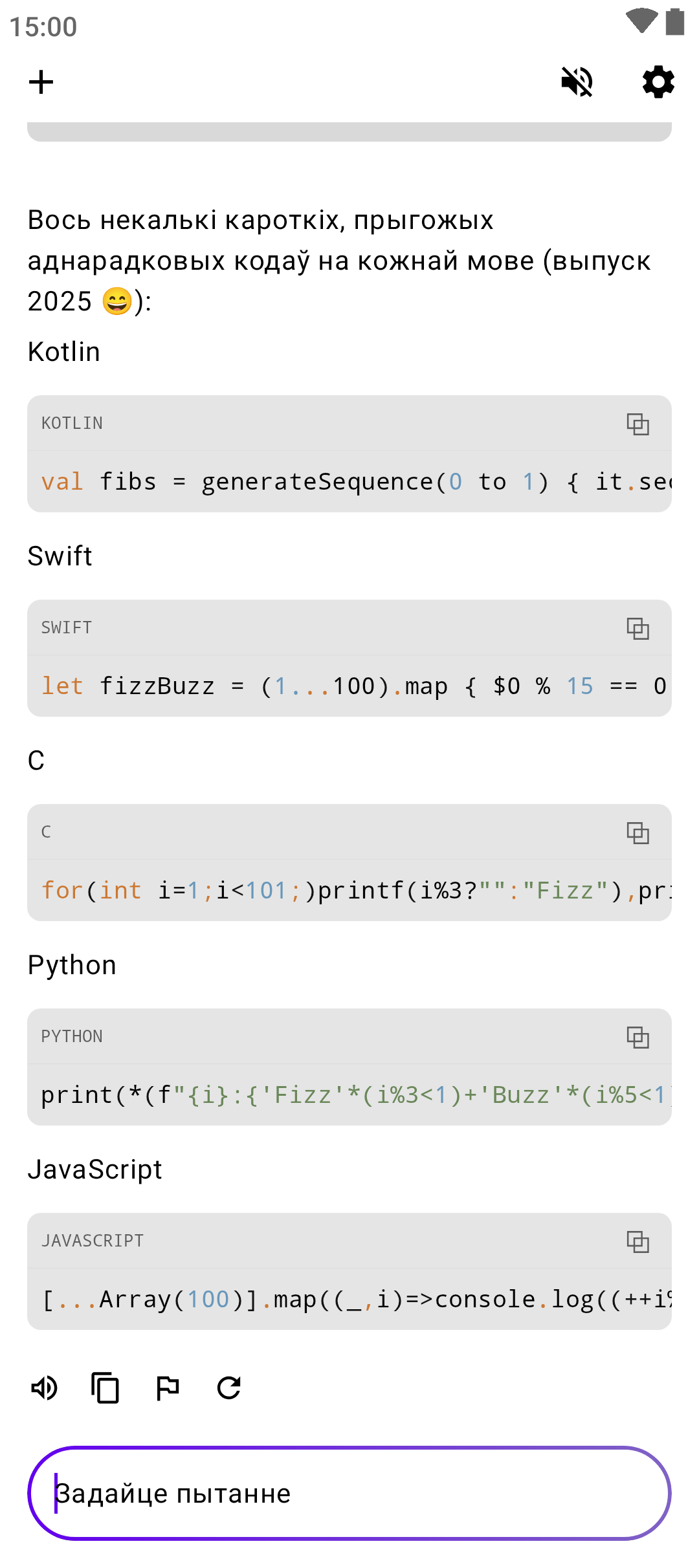Viewport: 699px width, 1568px height.
Task: Copy the Kotlin code block
Action: [x=638, y=424]
